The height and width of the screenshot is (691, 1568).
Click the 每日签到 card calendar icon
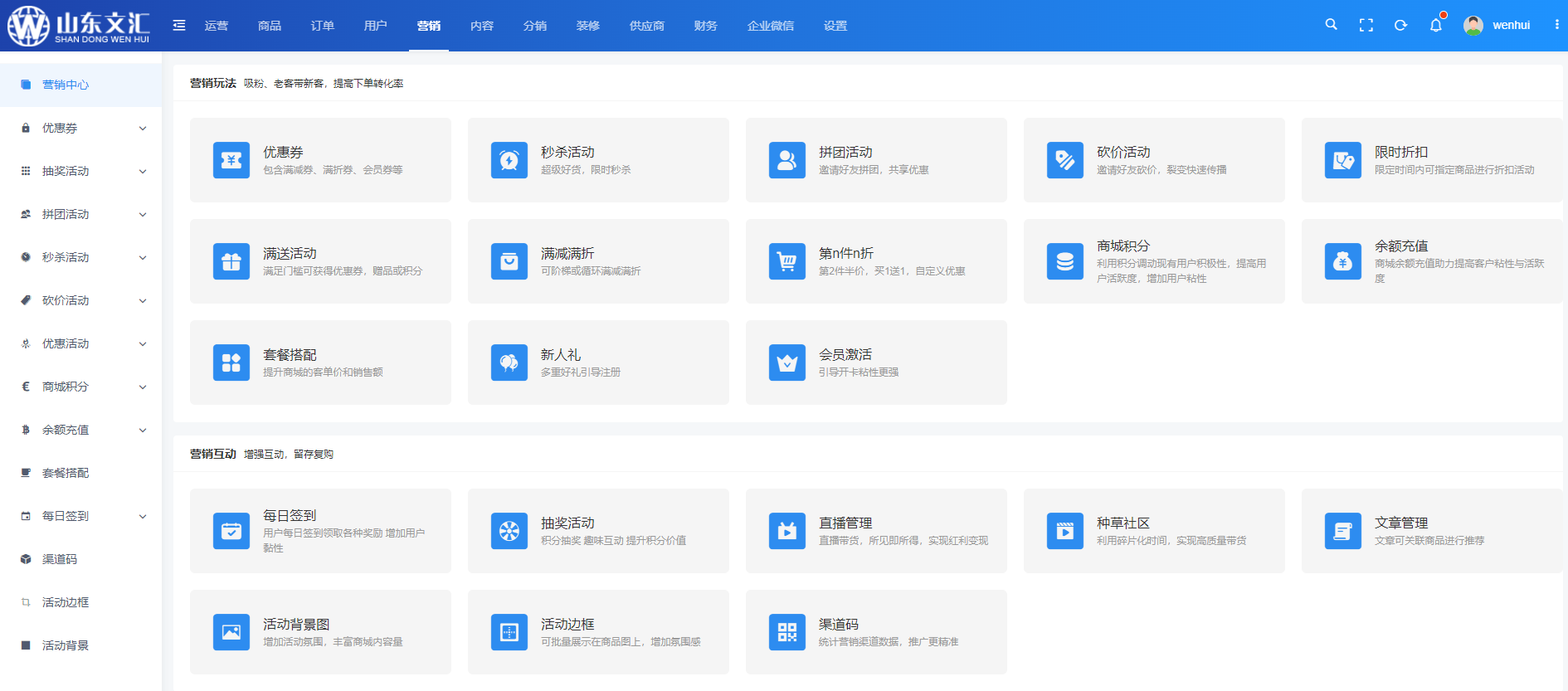231,531
